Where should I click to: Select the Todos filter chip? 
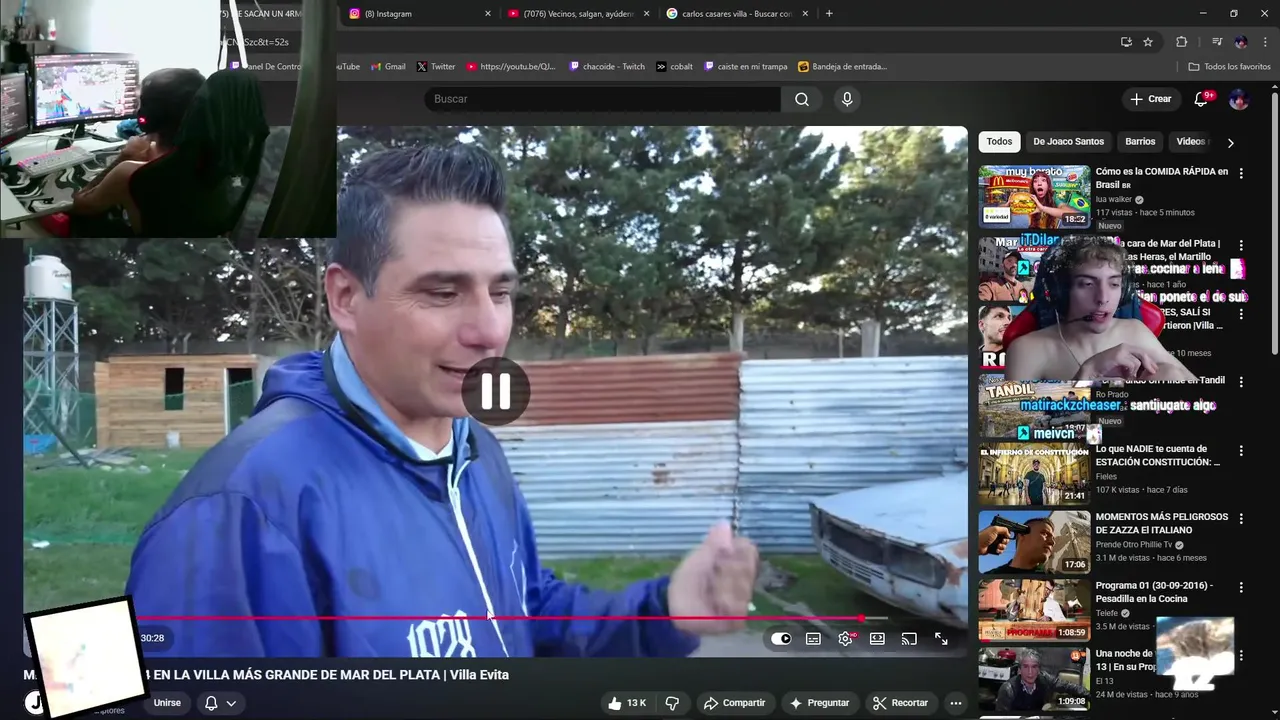point(999,141)
